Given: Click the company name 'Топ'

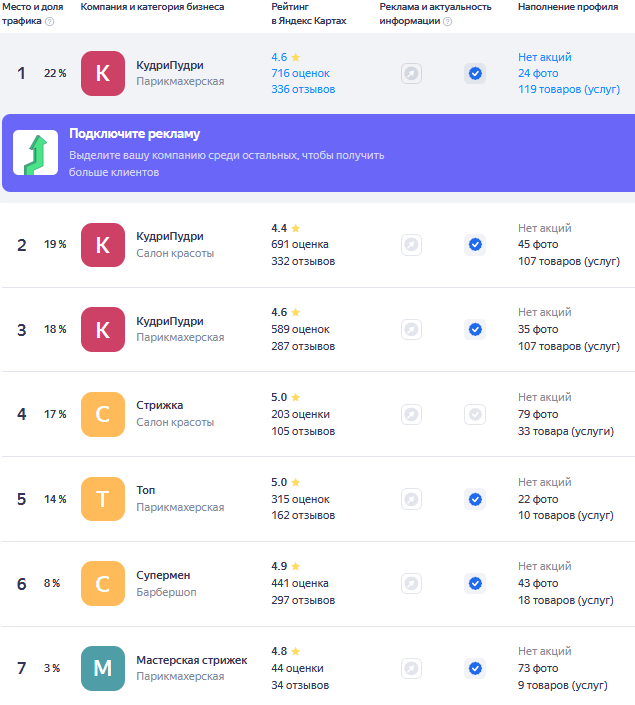Looking at the screenshot, I should 146,491.
